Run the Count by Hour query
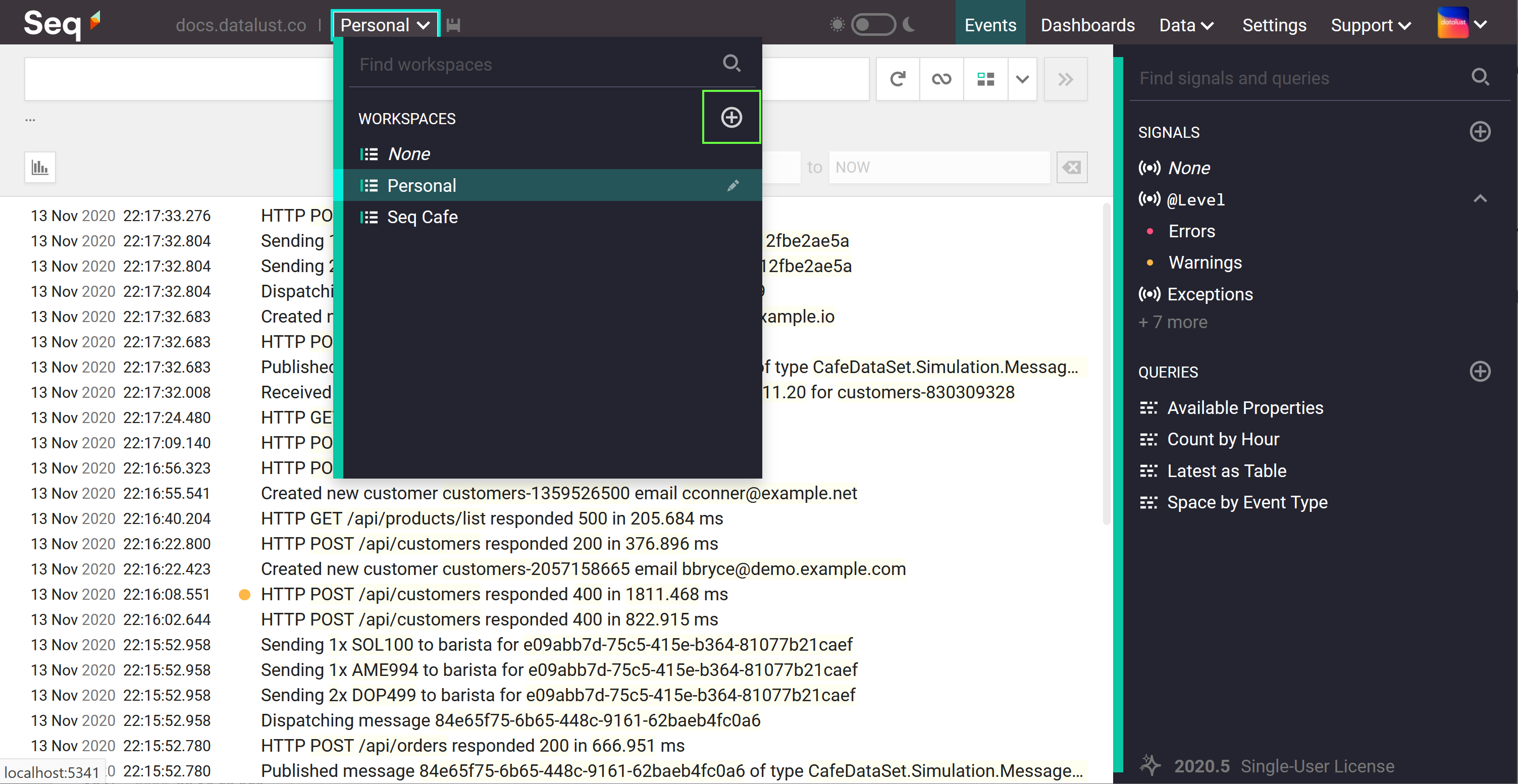Viewport: 1518px width, 784px height. click(1222, 439)
